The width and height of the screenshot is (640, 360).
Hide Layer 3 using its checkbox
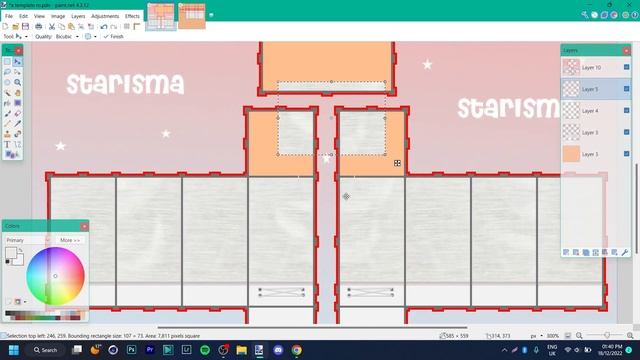pos(627,132)
